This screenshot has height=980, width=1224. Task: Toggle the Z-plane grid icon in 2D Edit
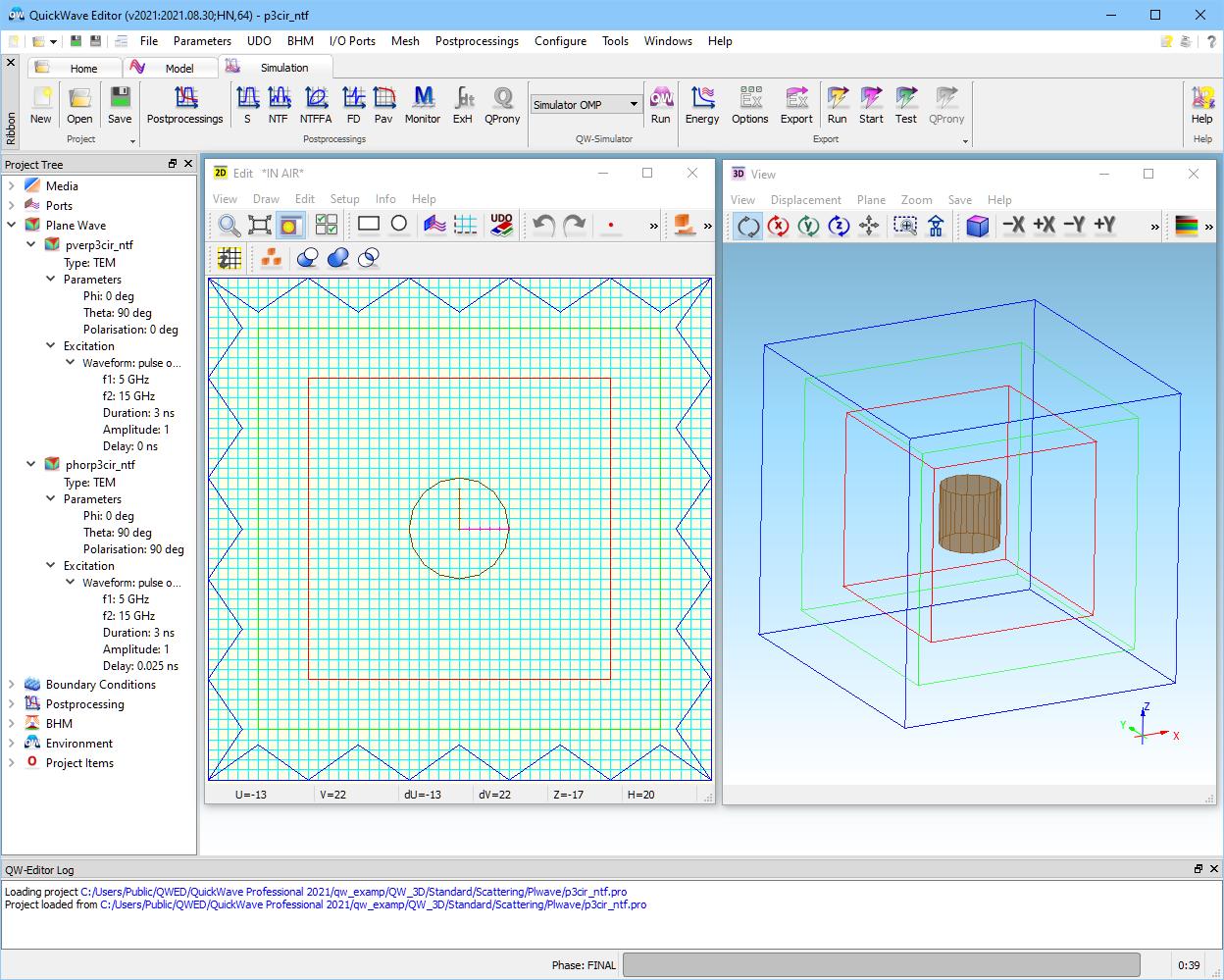(x=229, y=257)
